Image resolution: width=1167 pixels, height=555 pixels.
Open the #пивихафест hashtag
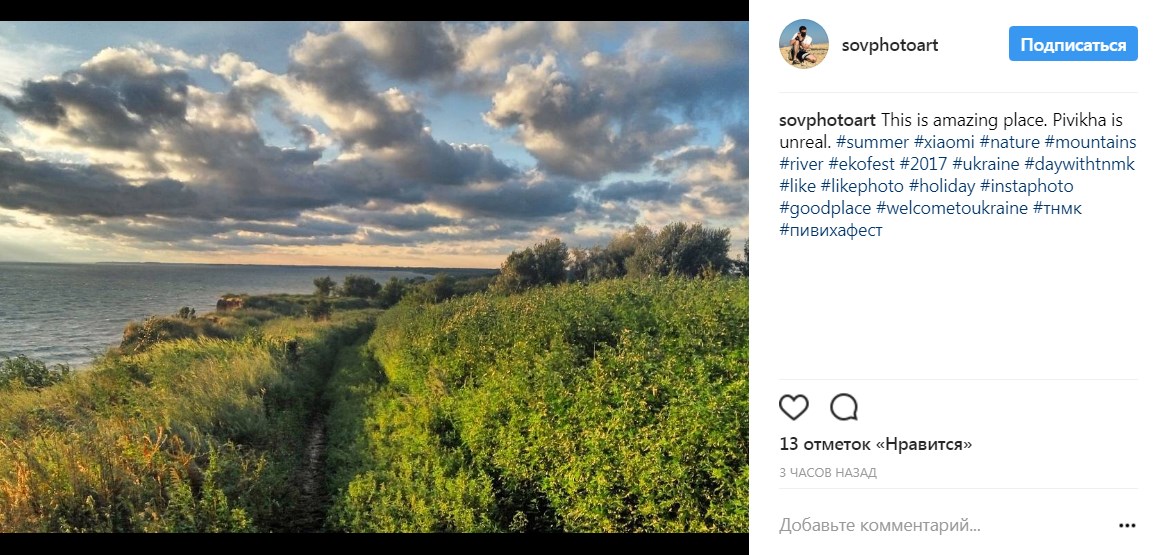coord(831,230)
